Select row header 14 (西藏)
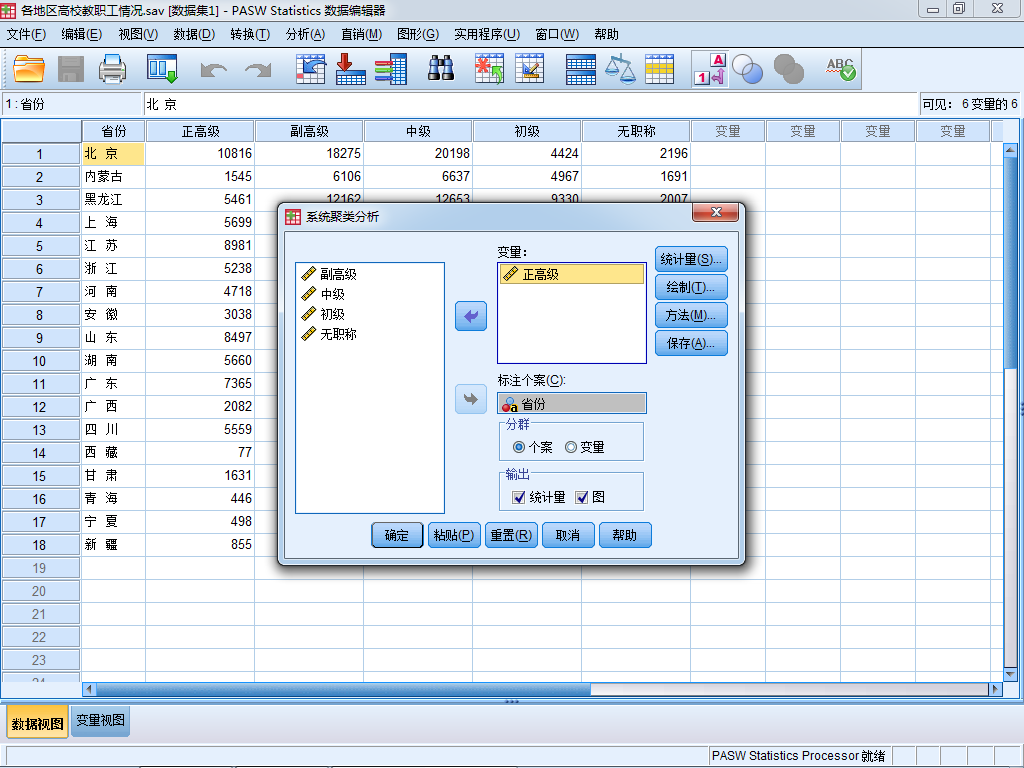The image size is (1024, 768). pos(40,453)
